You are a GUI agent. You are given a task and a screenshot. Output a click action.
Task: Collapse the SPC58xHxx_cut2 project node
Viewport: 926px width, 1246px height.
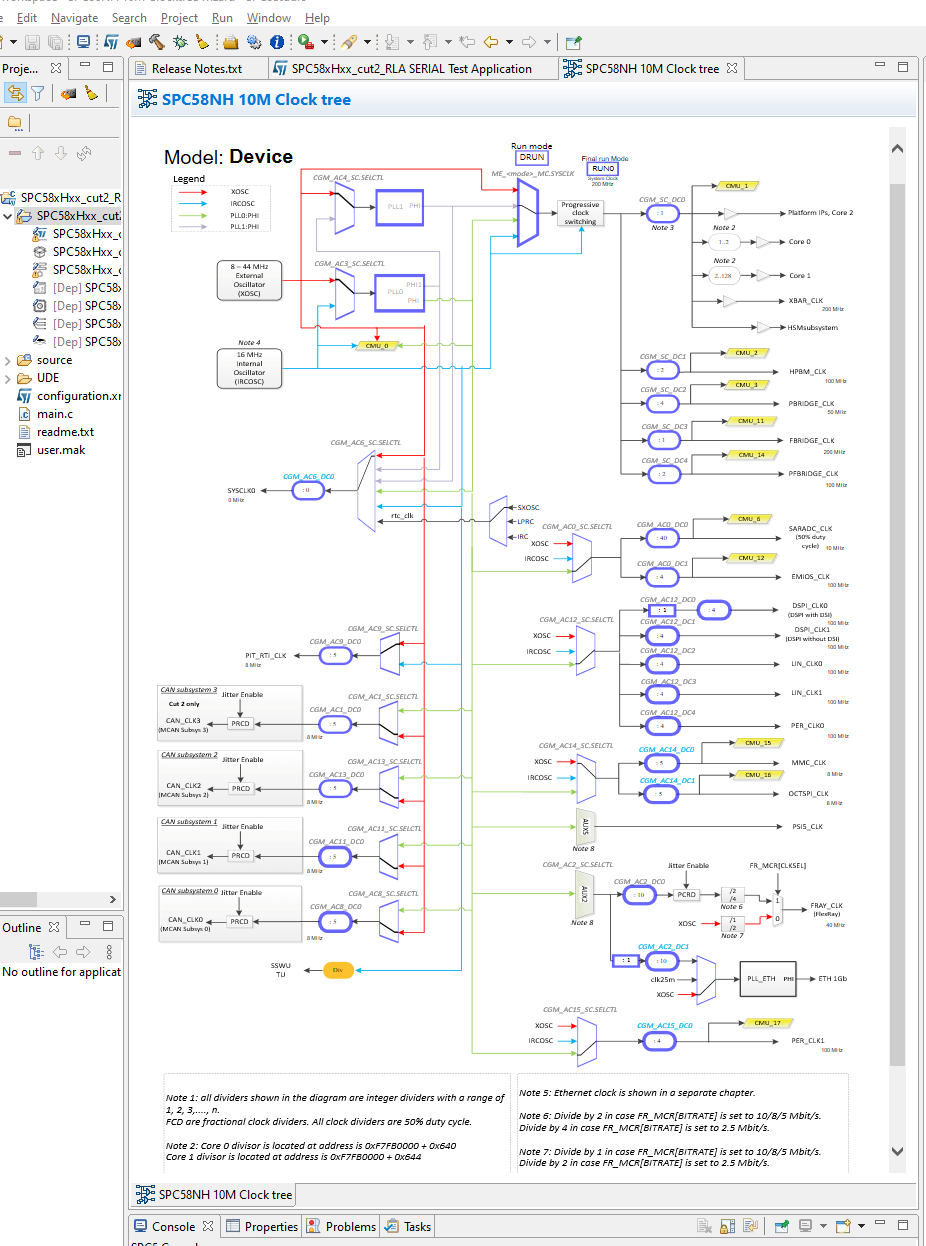point(8,215)
